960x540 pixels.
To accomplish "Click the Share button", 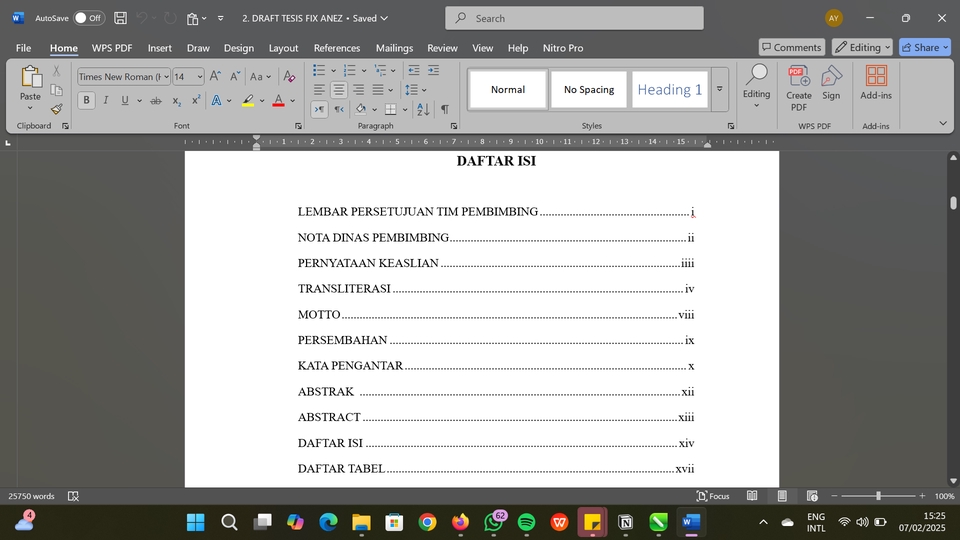I will click(924, 47).
